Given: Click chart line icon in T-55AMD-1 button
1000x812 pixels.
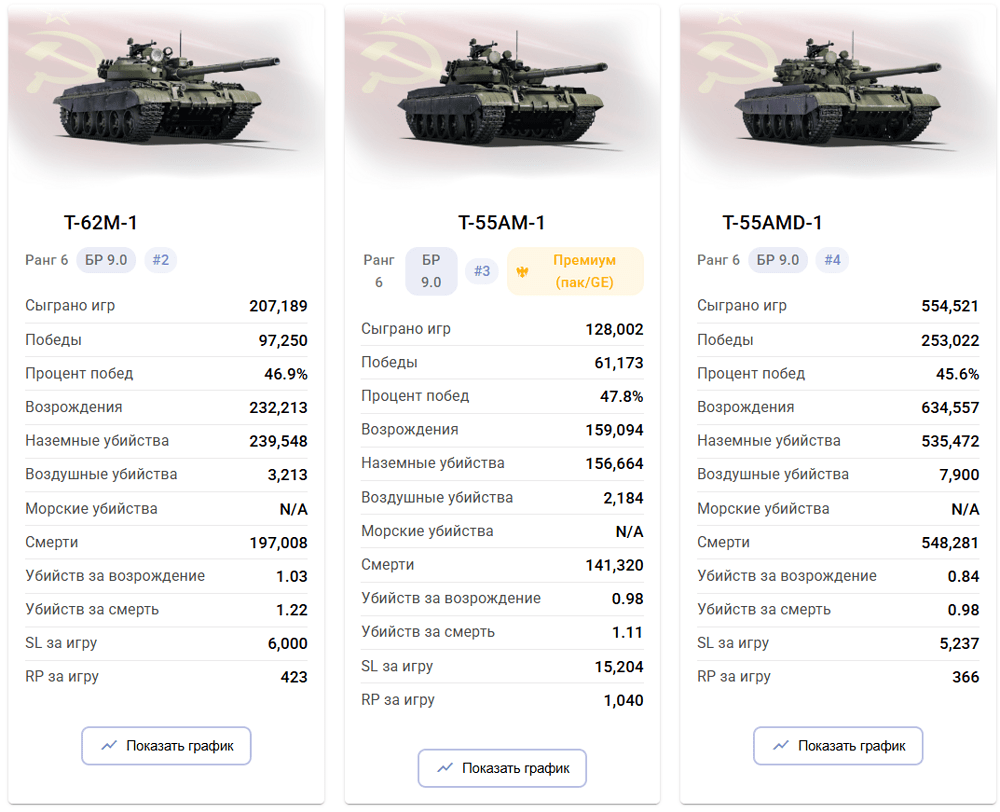Looking at the screenshot, I should coord(781,745).
